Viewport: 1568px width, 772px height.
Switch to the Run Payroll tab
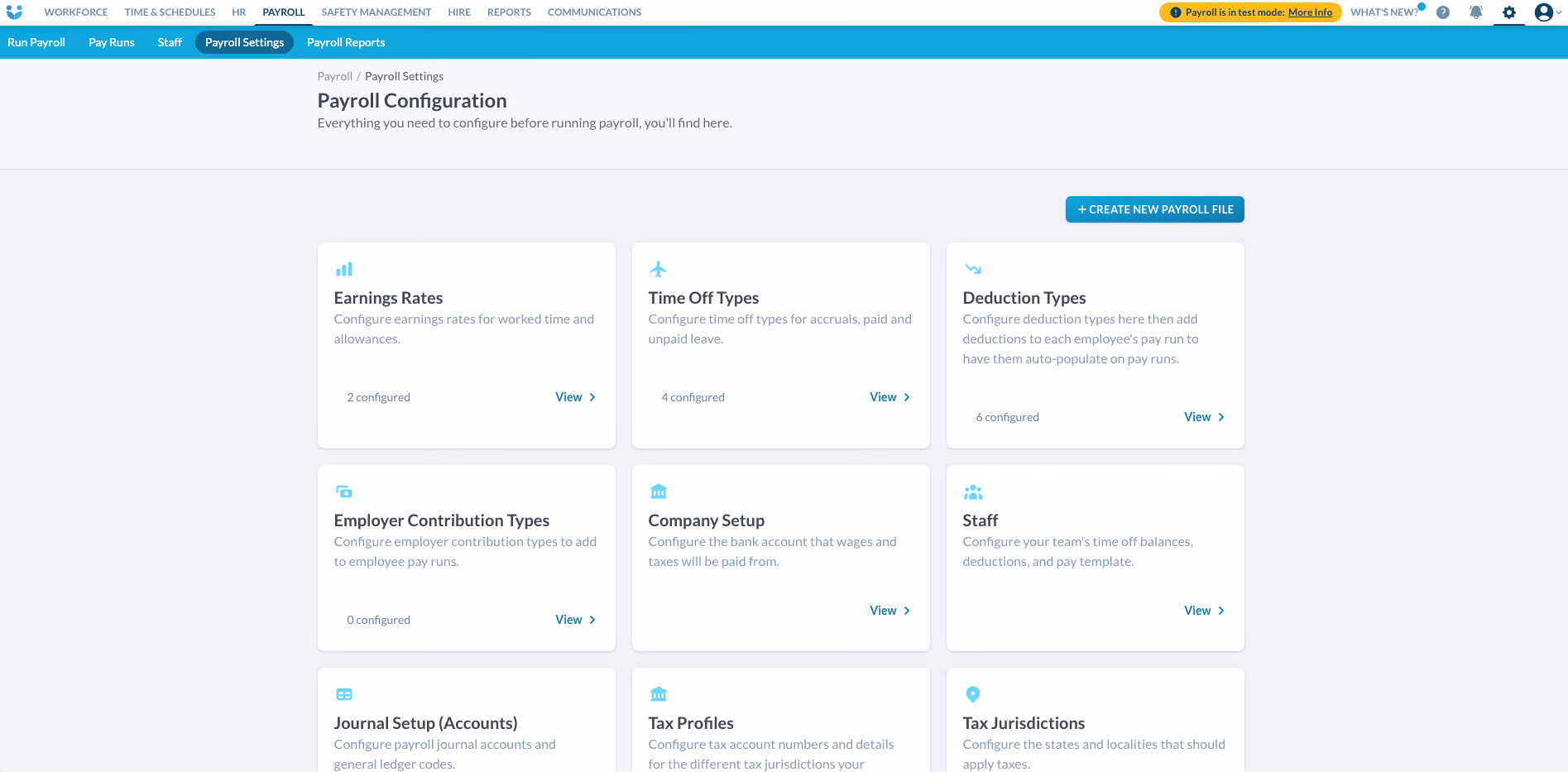36,42
